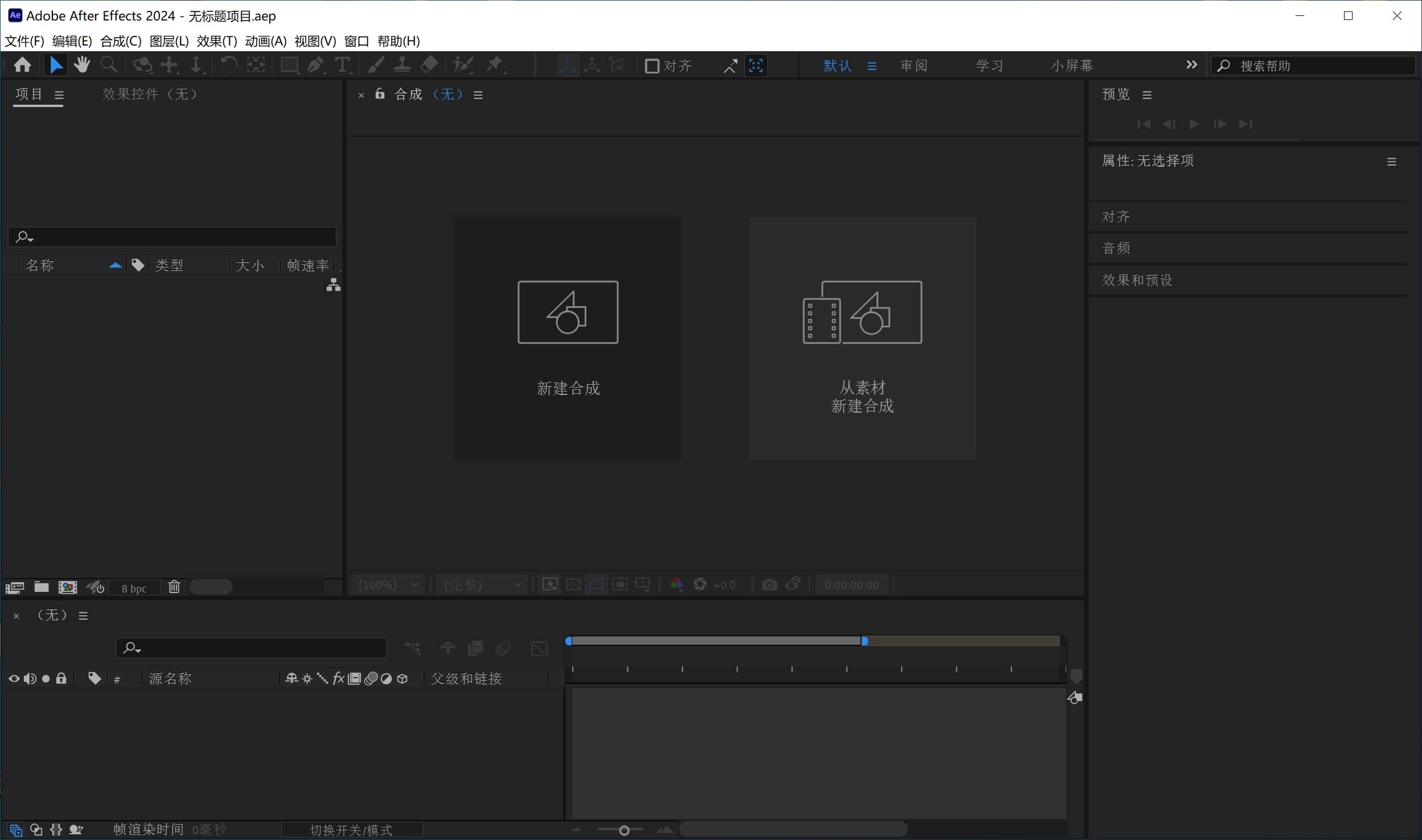Pick the Type tool

click(x=343, y=65)
